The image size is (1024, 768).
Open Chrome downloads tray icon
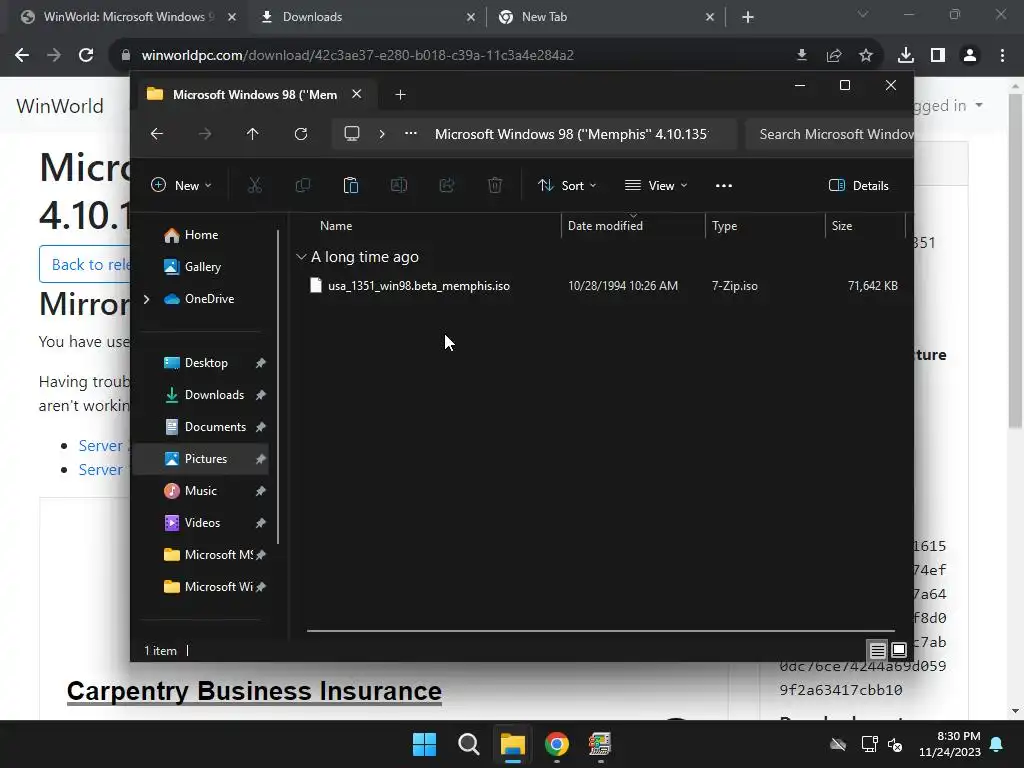(906, 56)
